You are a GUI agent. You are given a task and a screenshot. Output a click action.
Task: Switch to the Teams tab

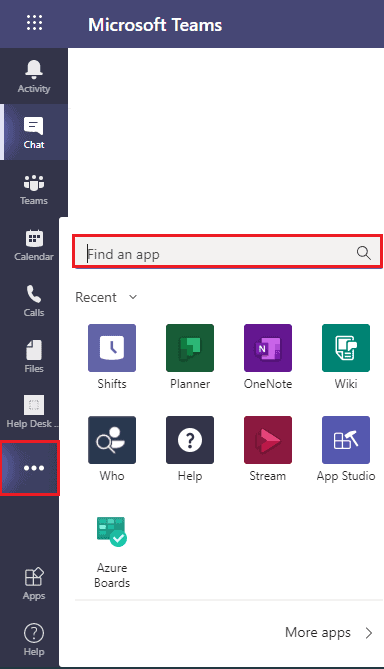34,189
